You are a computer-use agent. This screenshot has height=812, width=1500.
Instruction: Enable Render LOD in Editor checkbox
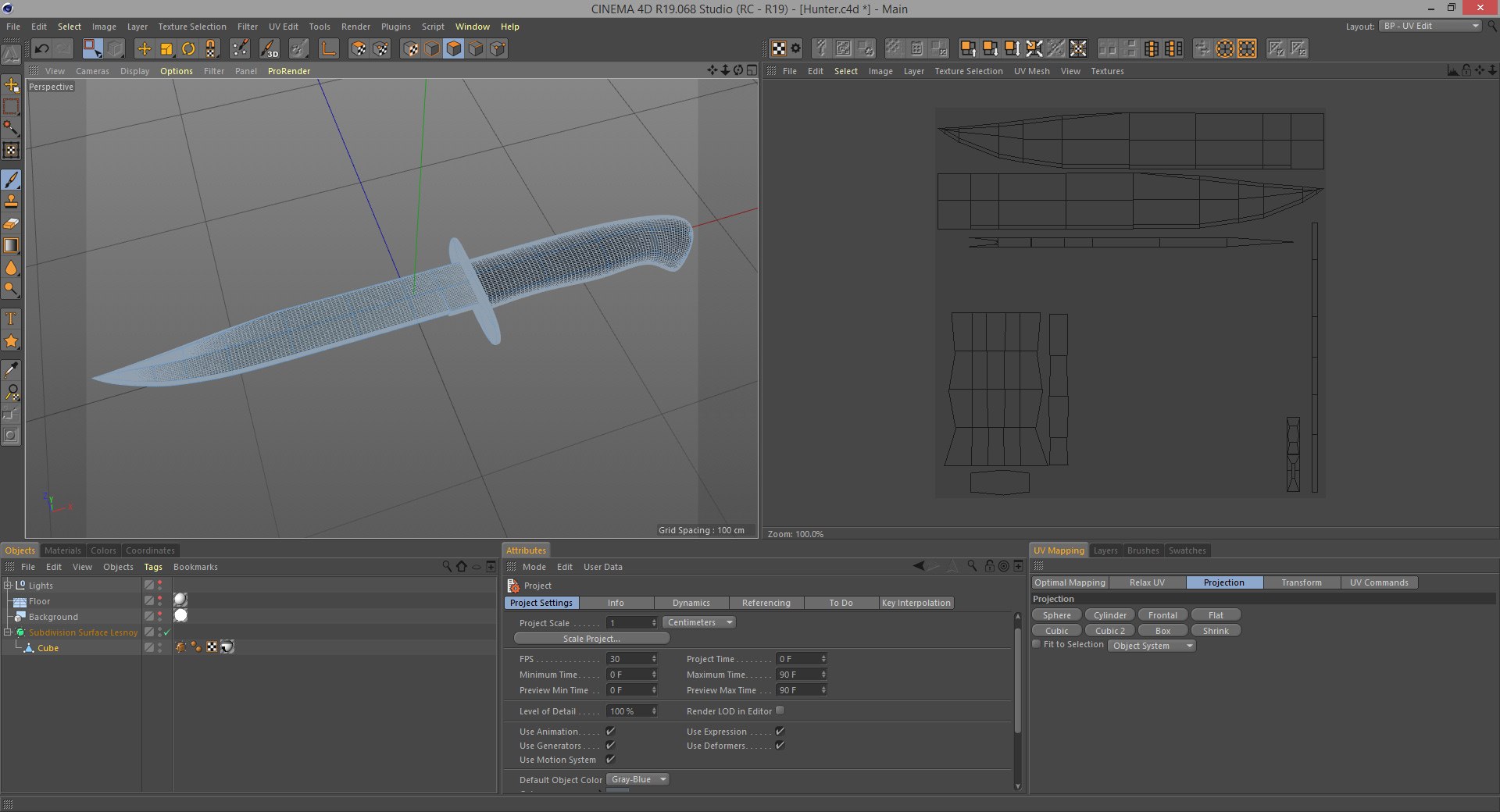coord(780,710)
